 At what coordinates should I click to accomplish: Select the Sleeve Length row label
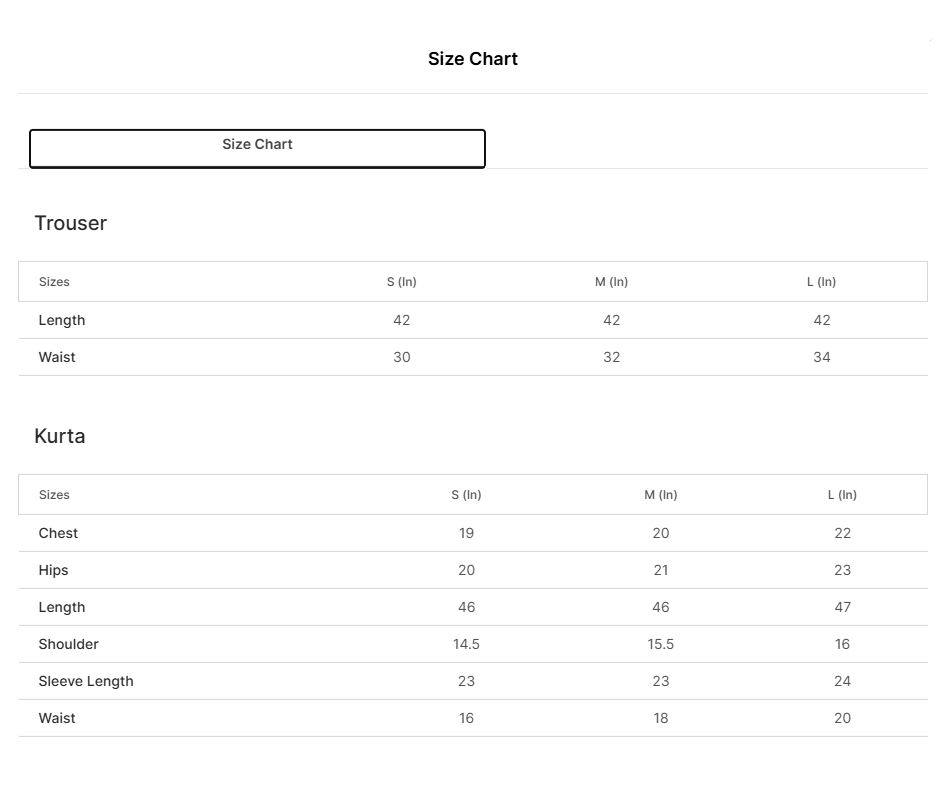86,681
